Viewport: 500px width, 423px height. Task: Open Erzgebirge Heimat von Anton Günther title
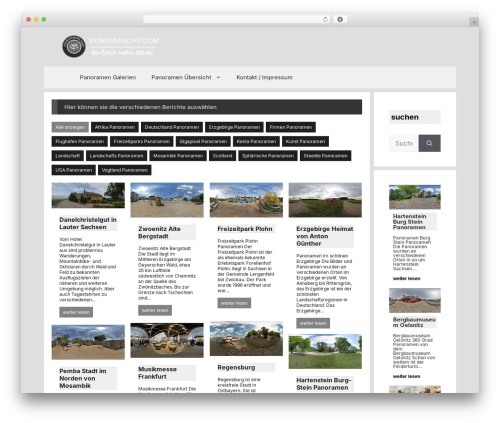tap(324, 236)
